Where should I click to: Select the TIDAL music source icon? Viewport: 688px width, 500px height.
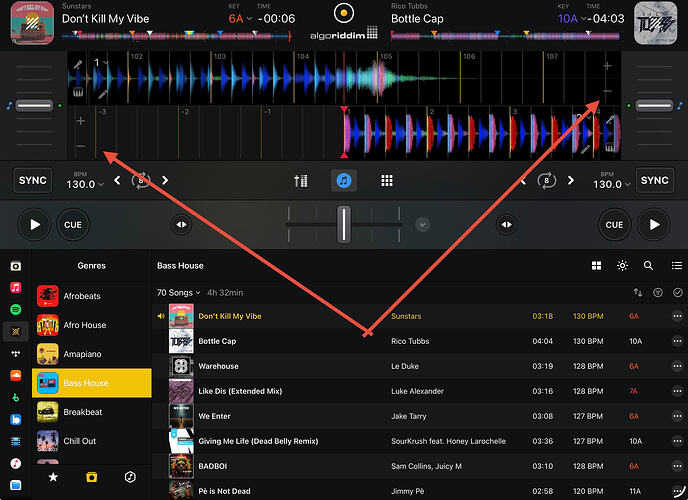pyautogui.click(x=15, y=353)
